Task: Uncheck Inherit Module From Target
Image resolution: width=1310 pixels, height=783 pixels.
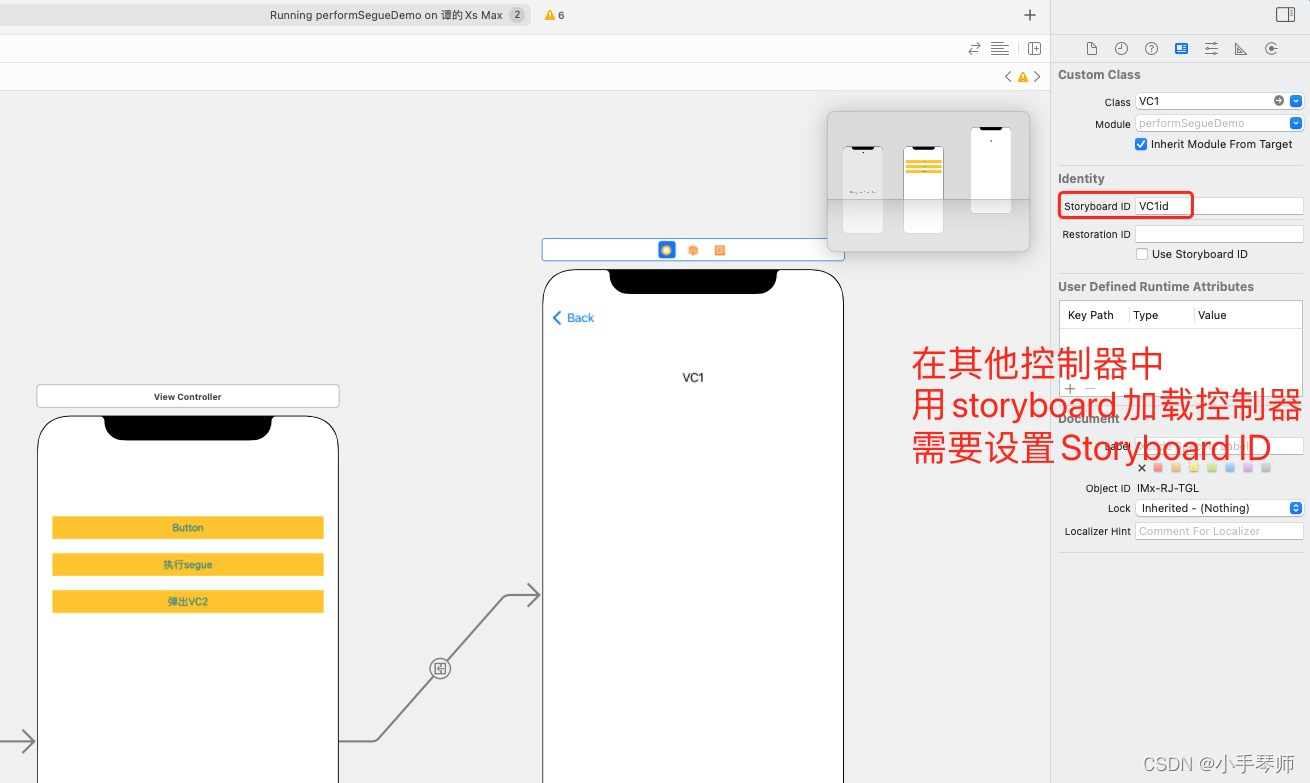Action: click(1141, 144)
